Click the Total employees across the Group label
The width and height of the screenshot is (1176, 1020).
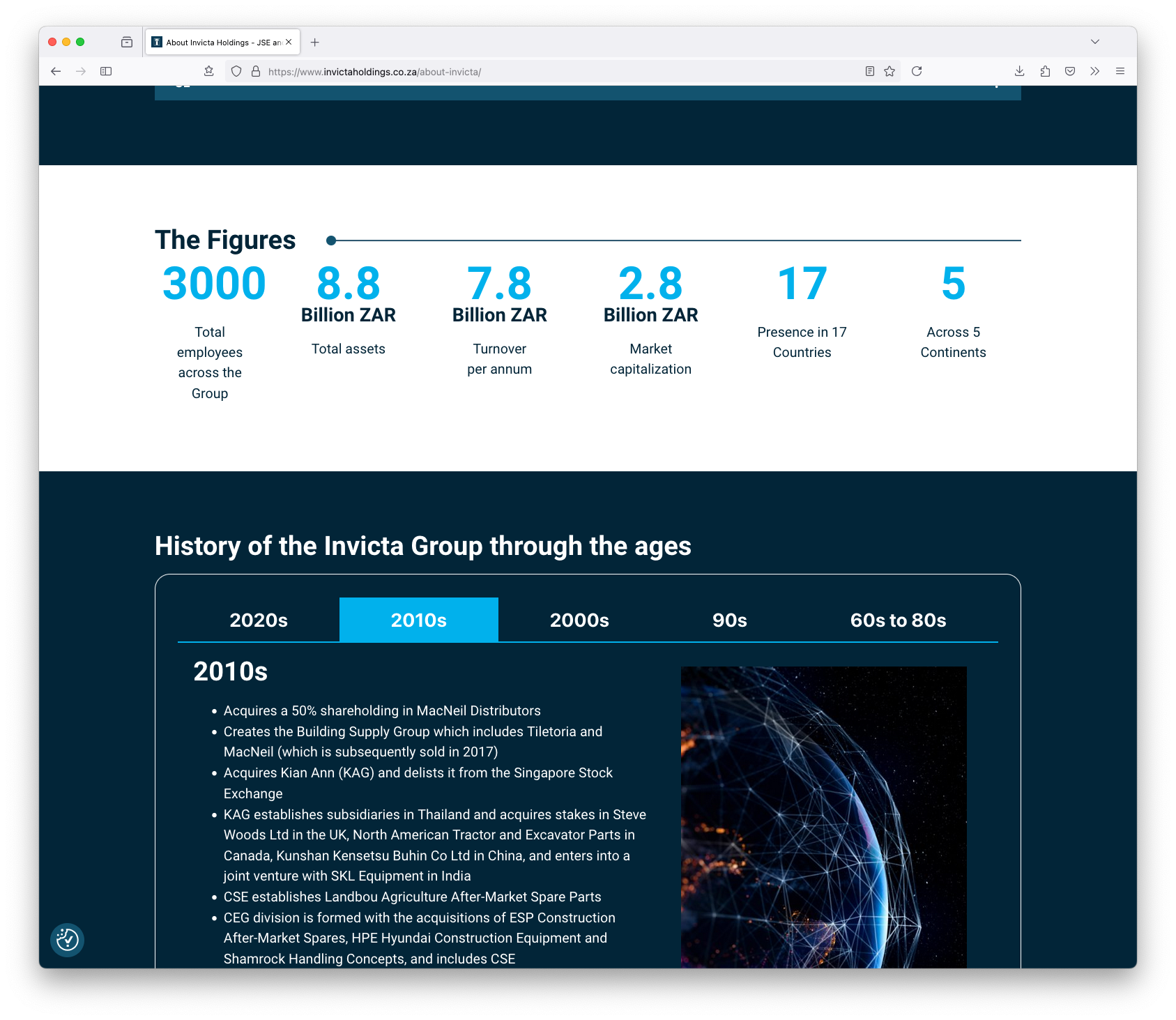(x=210, y=363)
